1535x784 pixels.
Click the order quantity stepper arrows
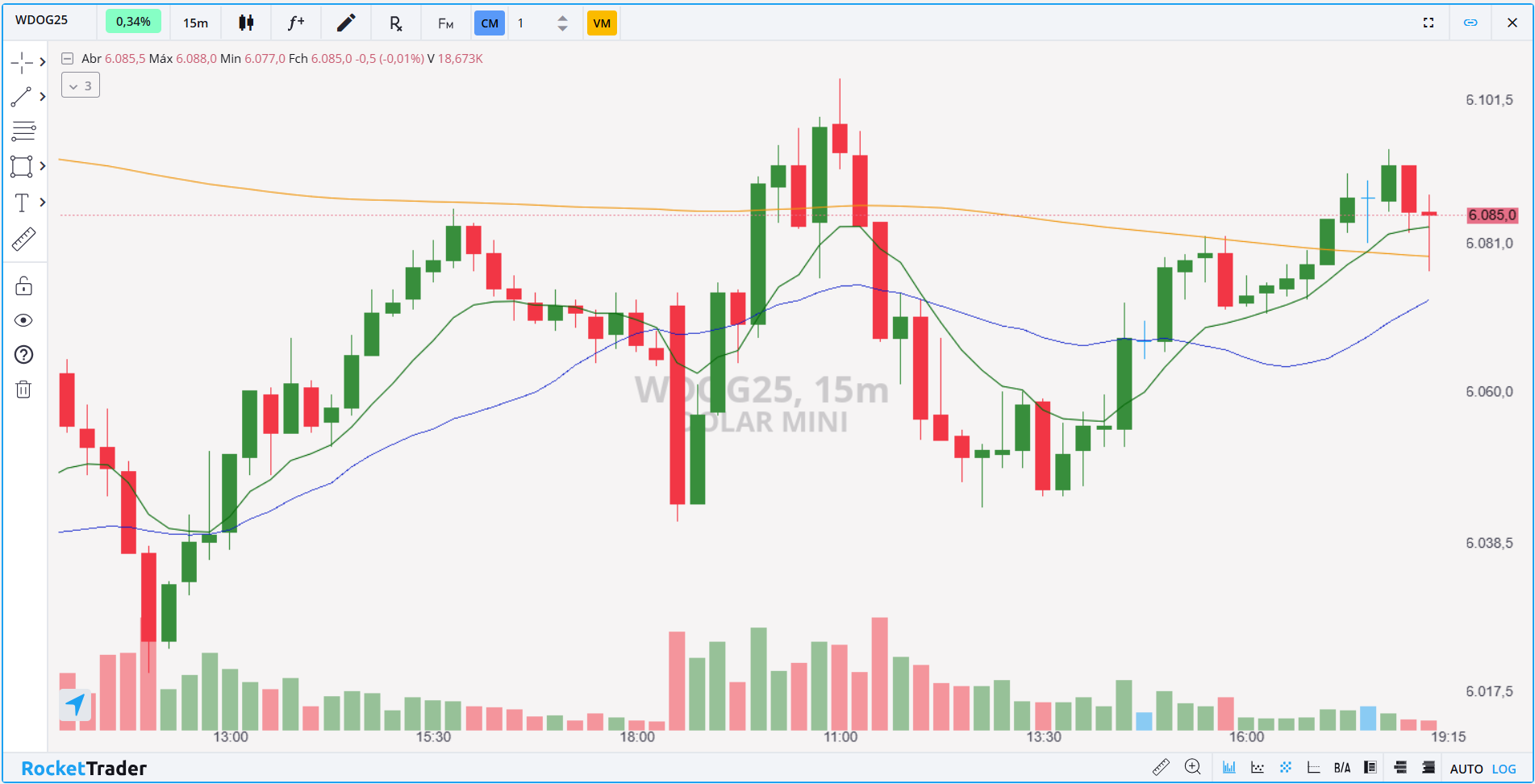click(562, 23)
